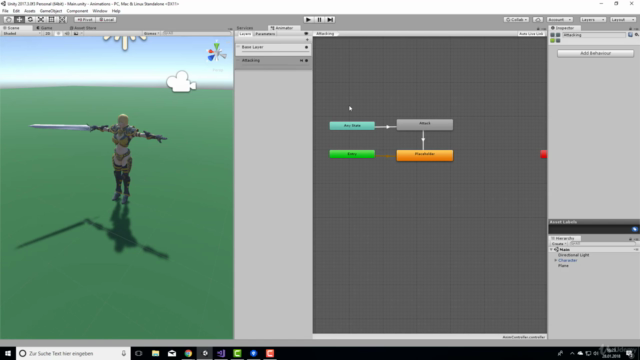Open the Shaded draw mode dropdown
Screen dimensions: 640x360
pos(22,33)
